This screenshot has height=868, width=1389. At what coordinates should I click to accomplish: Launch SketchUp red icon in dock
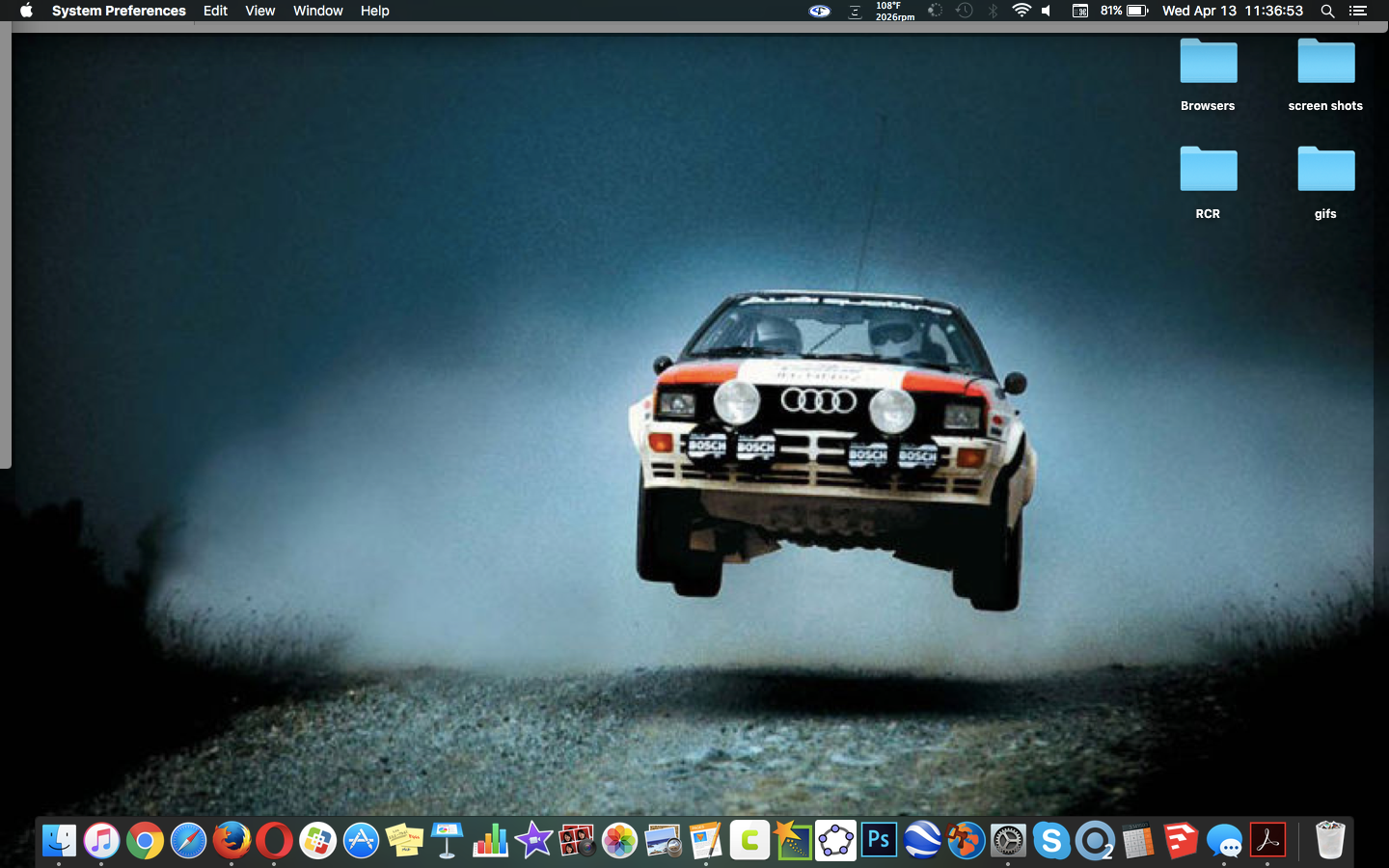point(1181,841)
